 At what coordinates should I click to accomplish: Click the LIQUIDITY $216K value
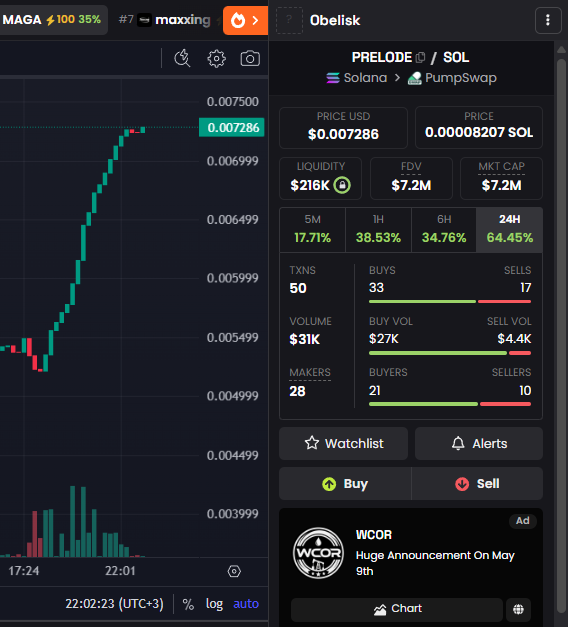coord(310,185)
